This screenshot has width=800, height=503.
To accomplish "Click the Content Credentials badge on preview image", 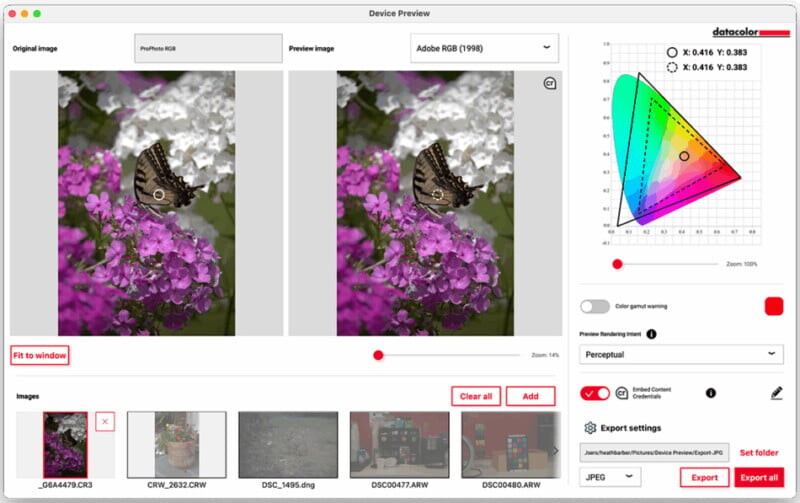I will tap(549, 84).
